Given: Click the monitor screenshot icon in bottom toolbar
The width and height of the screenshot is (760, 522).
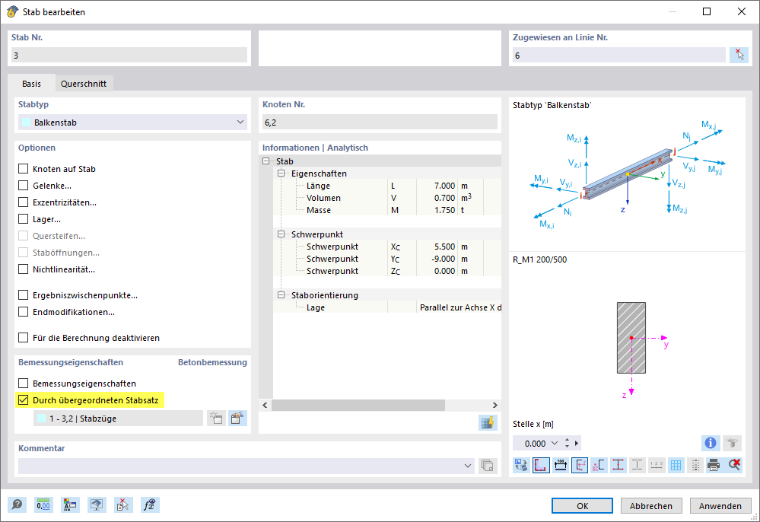Looking at the screenshot, I should point(96,505).
